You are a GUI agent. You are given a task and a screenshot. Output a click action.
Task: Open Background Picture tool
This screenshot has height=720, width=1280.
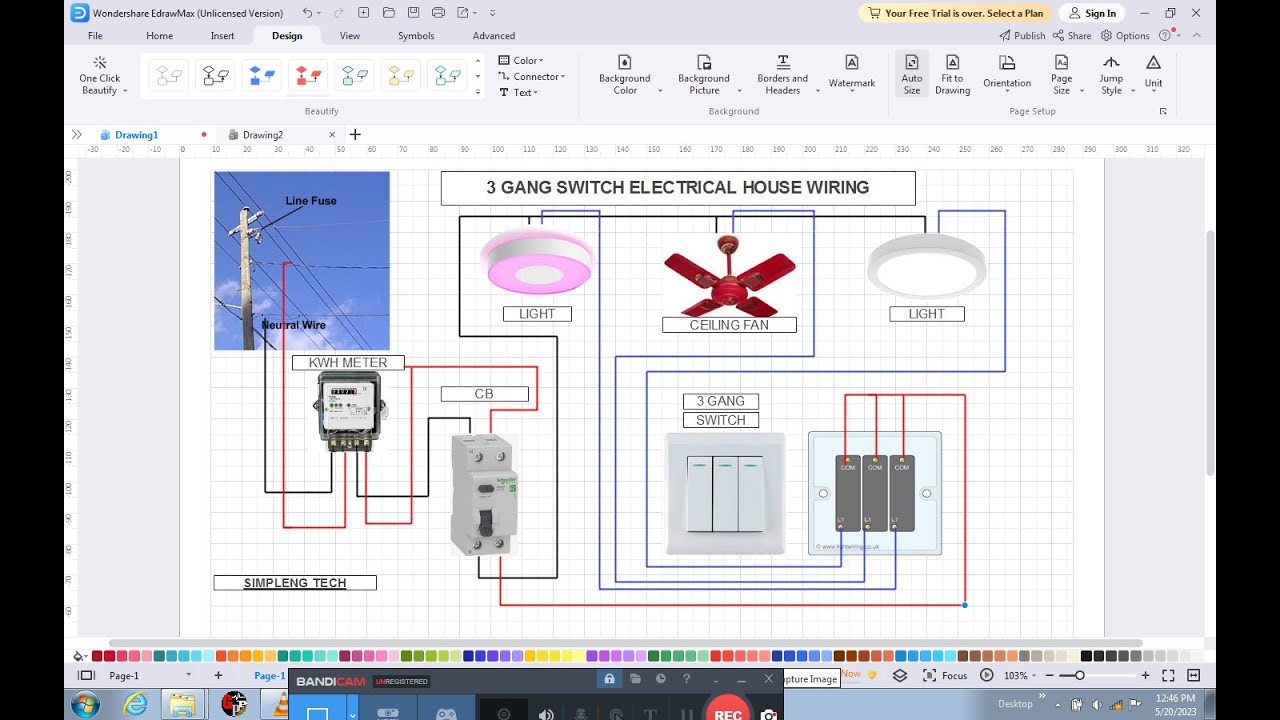click(704, 76)
